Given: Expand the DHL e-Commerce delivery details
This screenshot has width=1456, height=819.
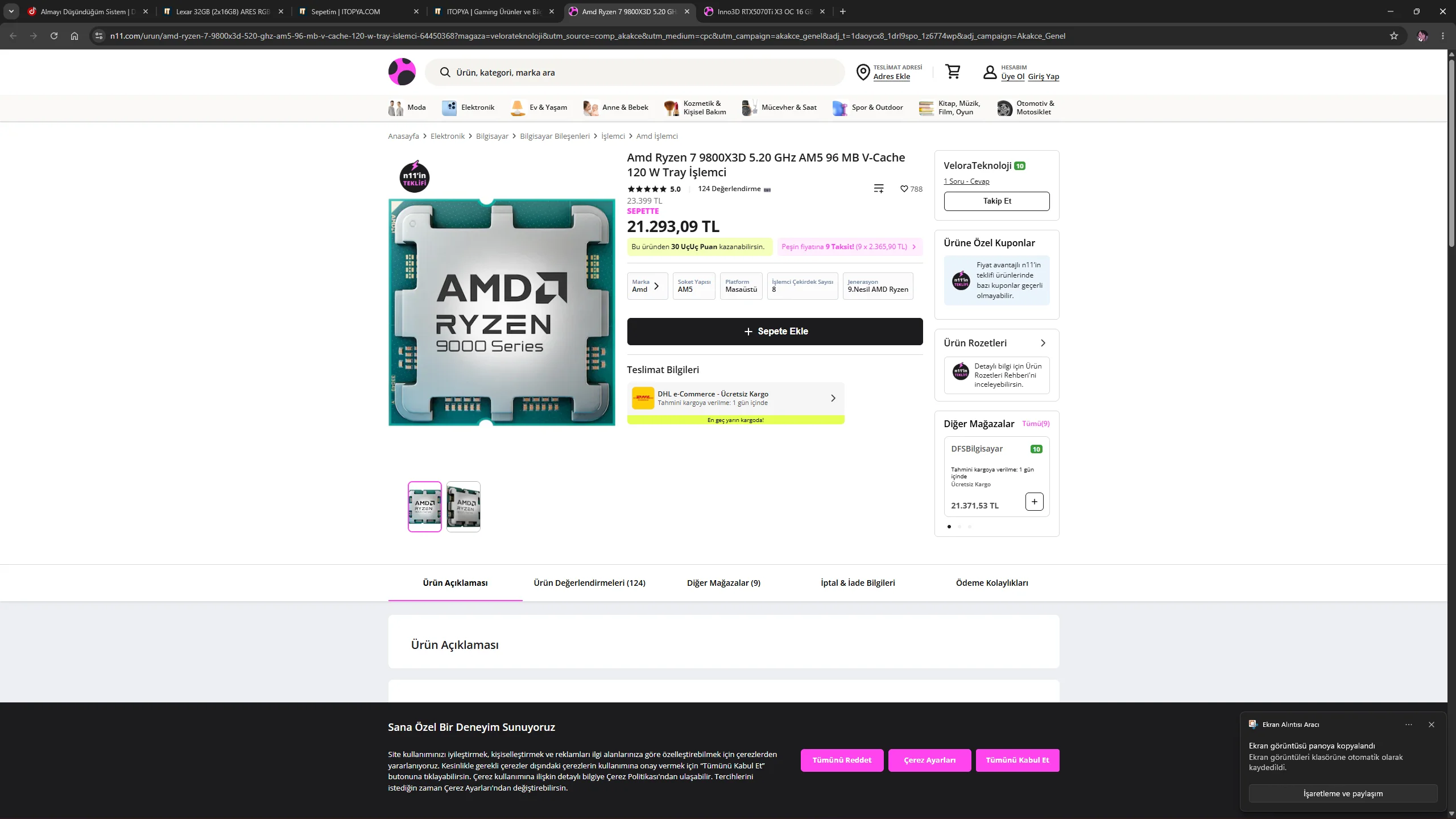Looking at the screenshot, I should click(x=833, y=398).
